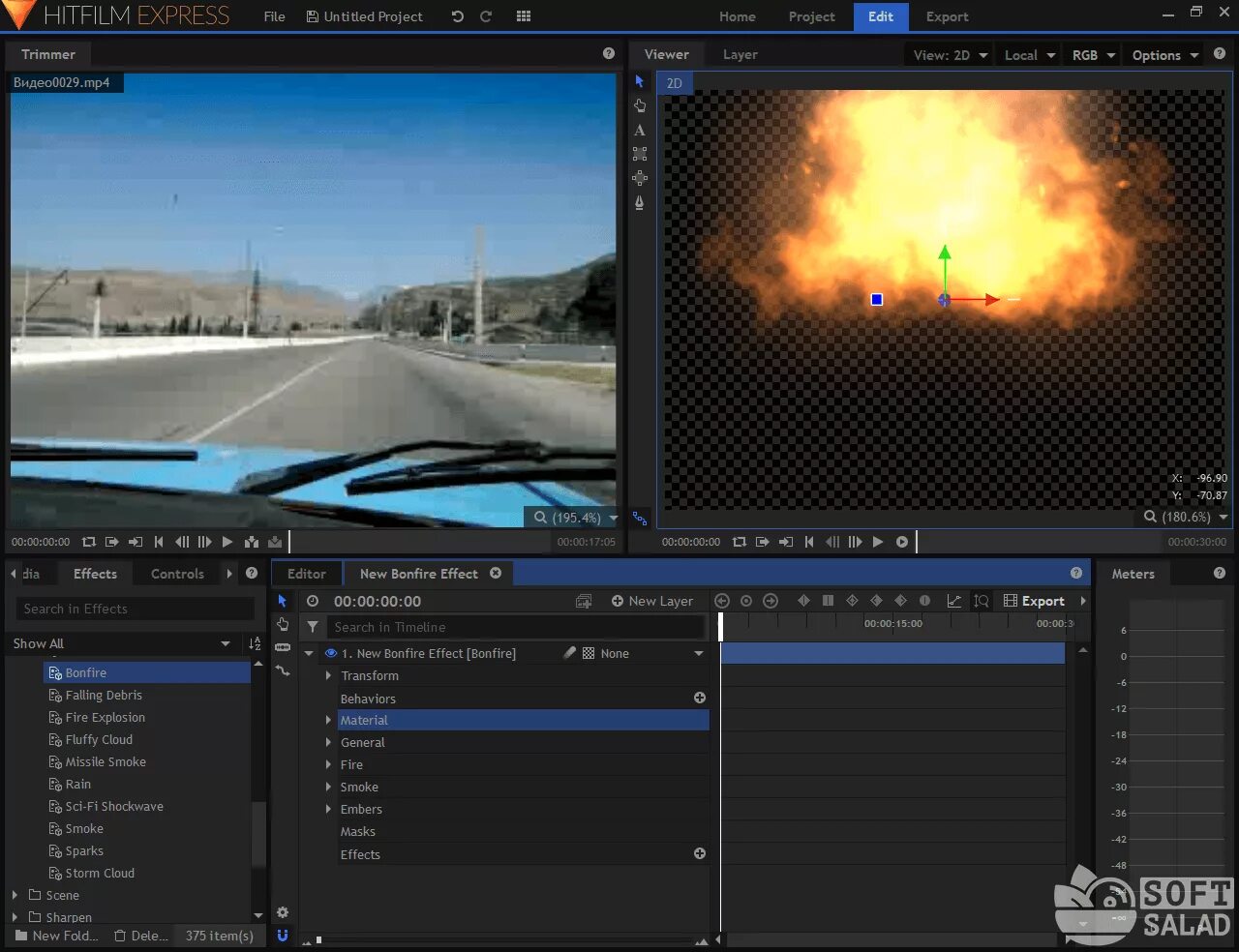Open the Layer tab in Viewer
This screenshot has height=952, width=1239.
[x=740, y=54]
